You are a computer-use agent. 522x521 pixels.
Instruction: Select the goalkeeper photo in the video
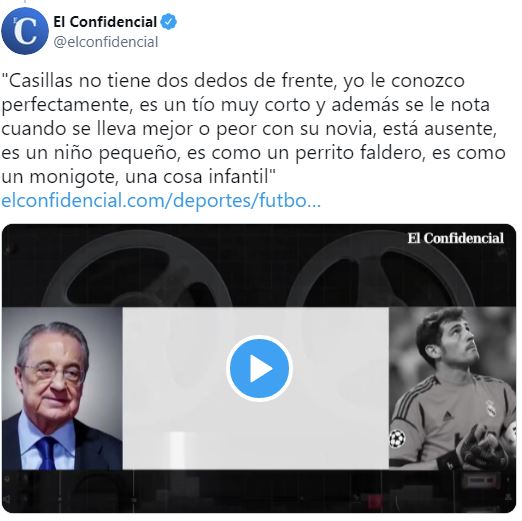[x=452, y=388]
